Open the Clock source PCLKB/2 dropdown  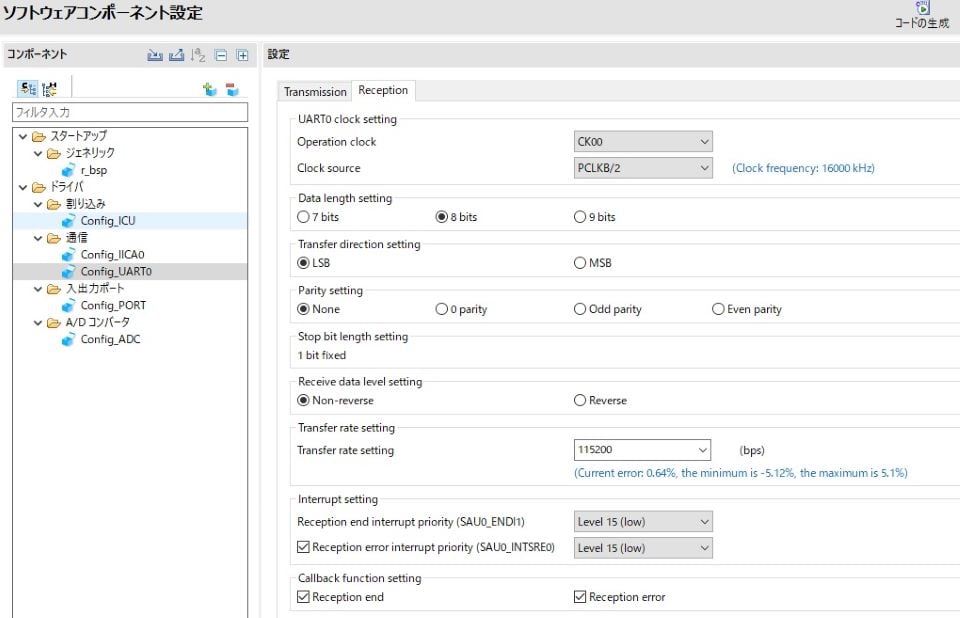[x=643, y=168]
